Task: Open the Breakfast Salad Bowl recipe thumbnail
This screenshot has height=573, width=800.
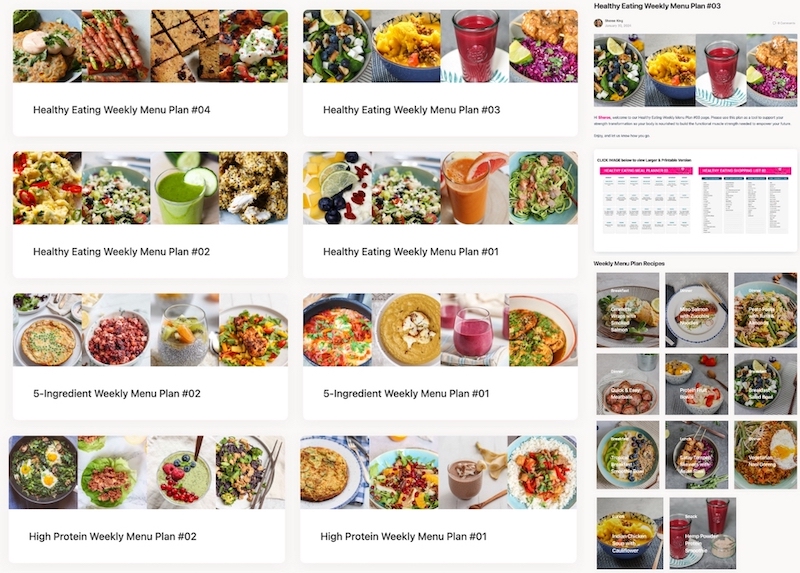Action: point(765,384)
